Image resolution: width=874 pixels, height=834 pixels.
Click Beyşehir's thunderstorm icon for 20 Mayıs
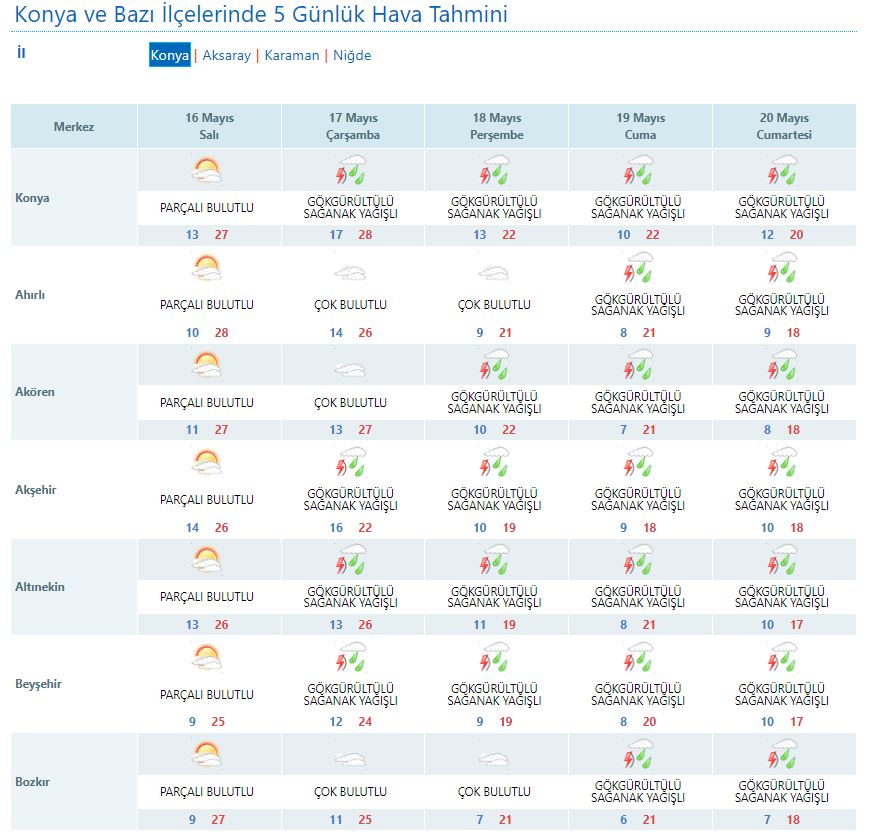[783, 658]
